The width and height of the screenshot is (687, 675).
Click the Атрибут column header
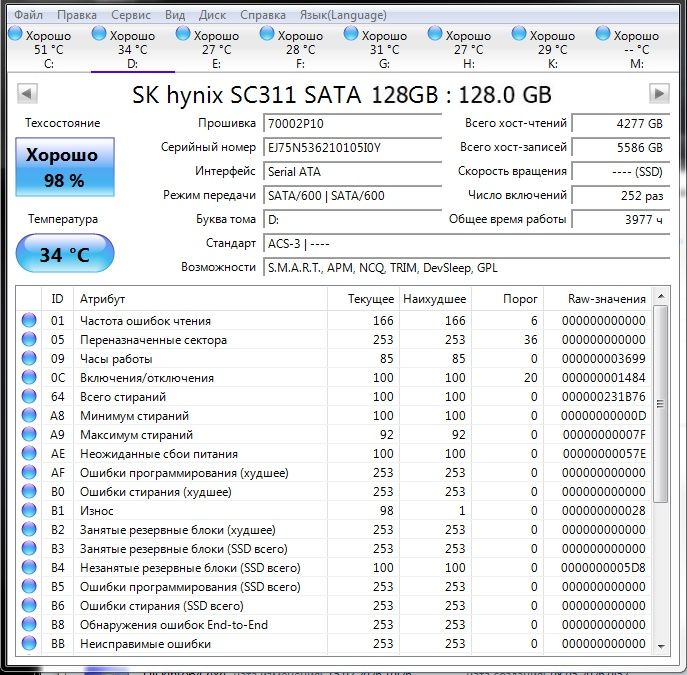point(200,299)
